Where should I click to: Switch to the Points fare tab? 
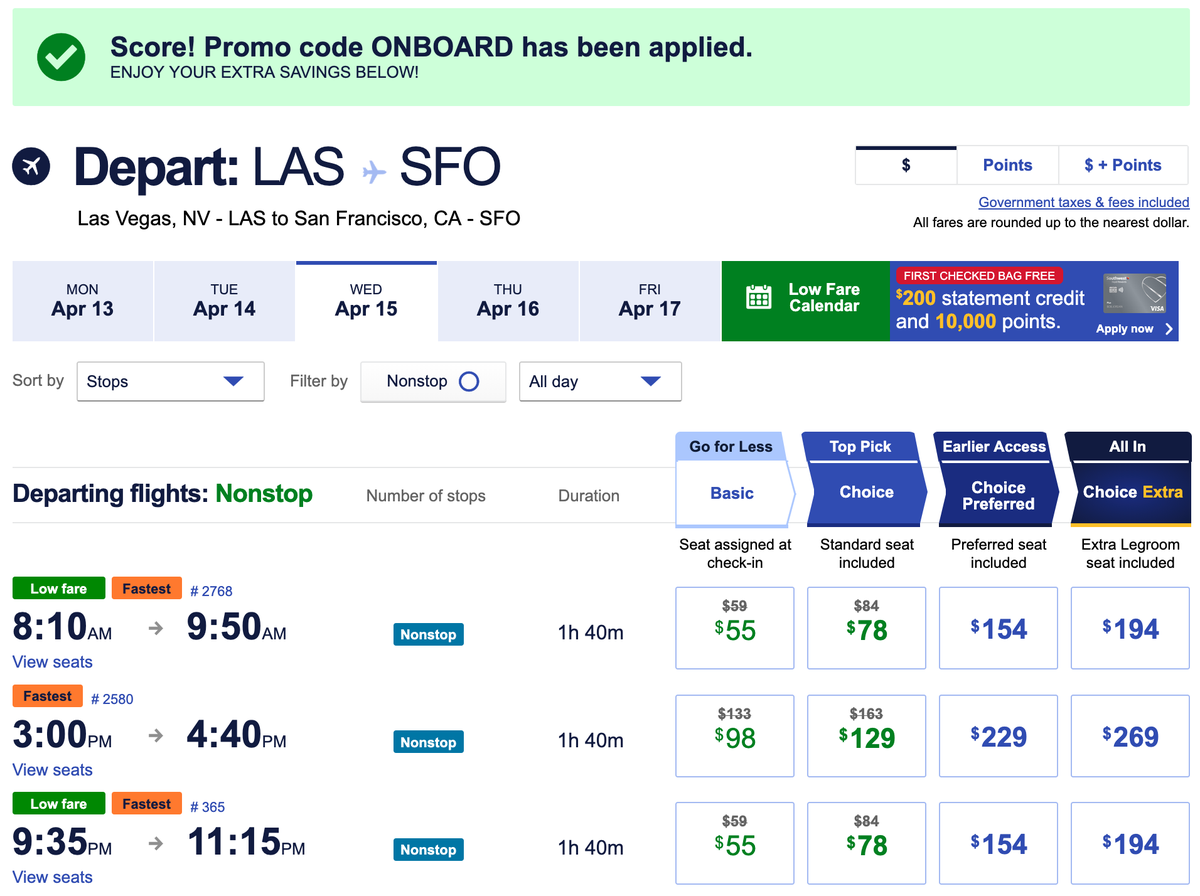point(1007,164)
